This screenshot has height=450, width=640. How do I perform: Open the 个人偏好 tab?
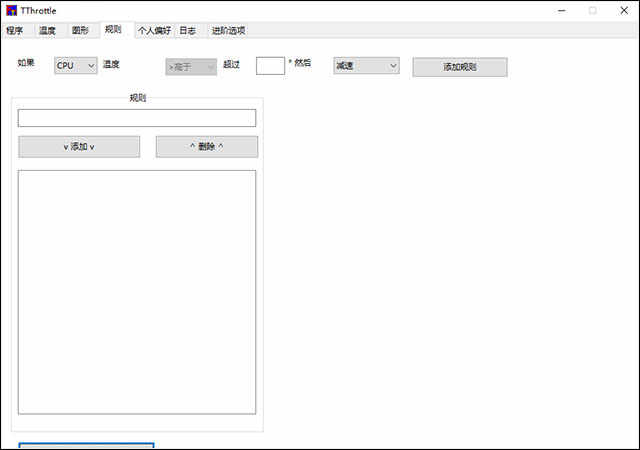click(x=154, y=31)
